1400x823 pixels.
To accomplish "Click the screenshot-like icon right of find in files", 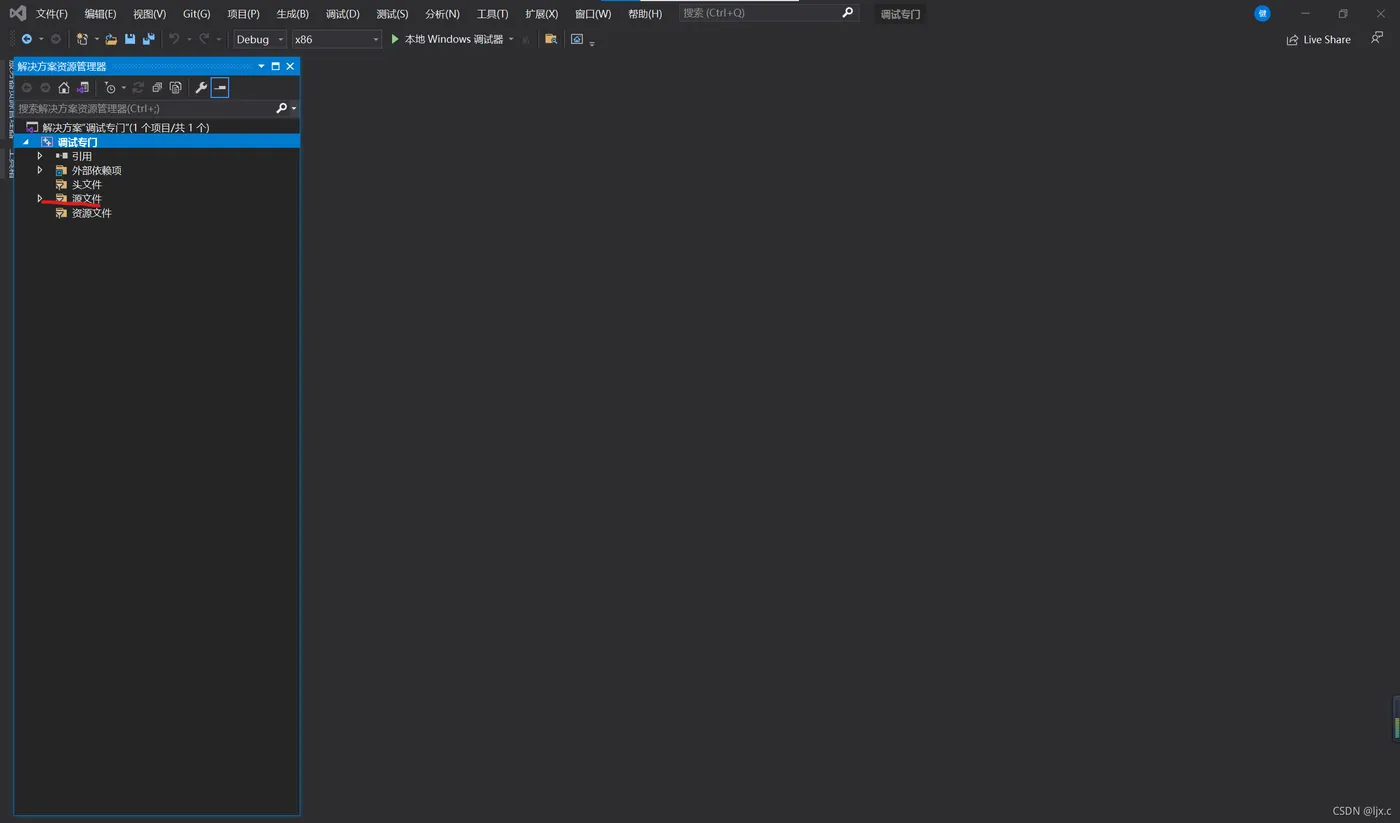I will coord(577,39).
